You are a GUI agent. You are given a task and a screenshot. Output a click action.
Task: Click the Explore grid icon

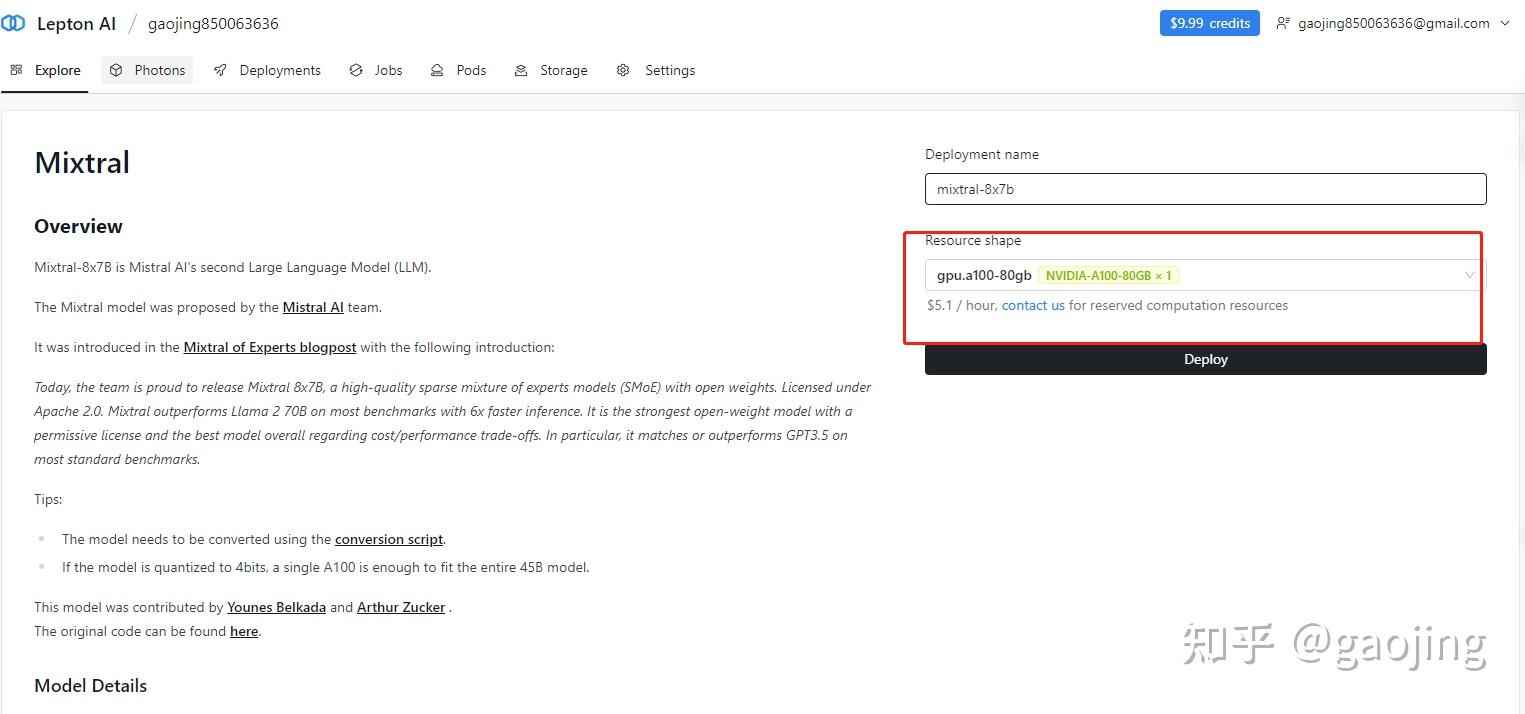[x=16, y=70]
